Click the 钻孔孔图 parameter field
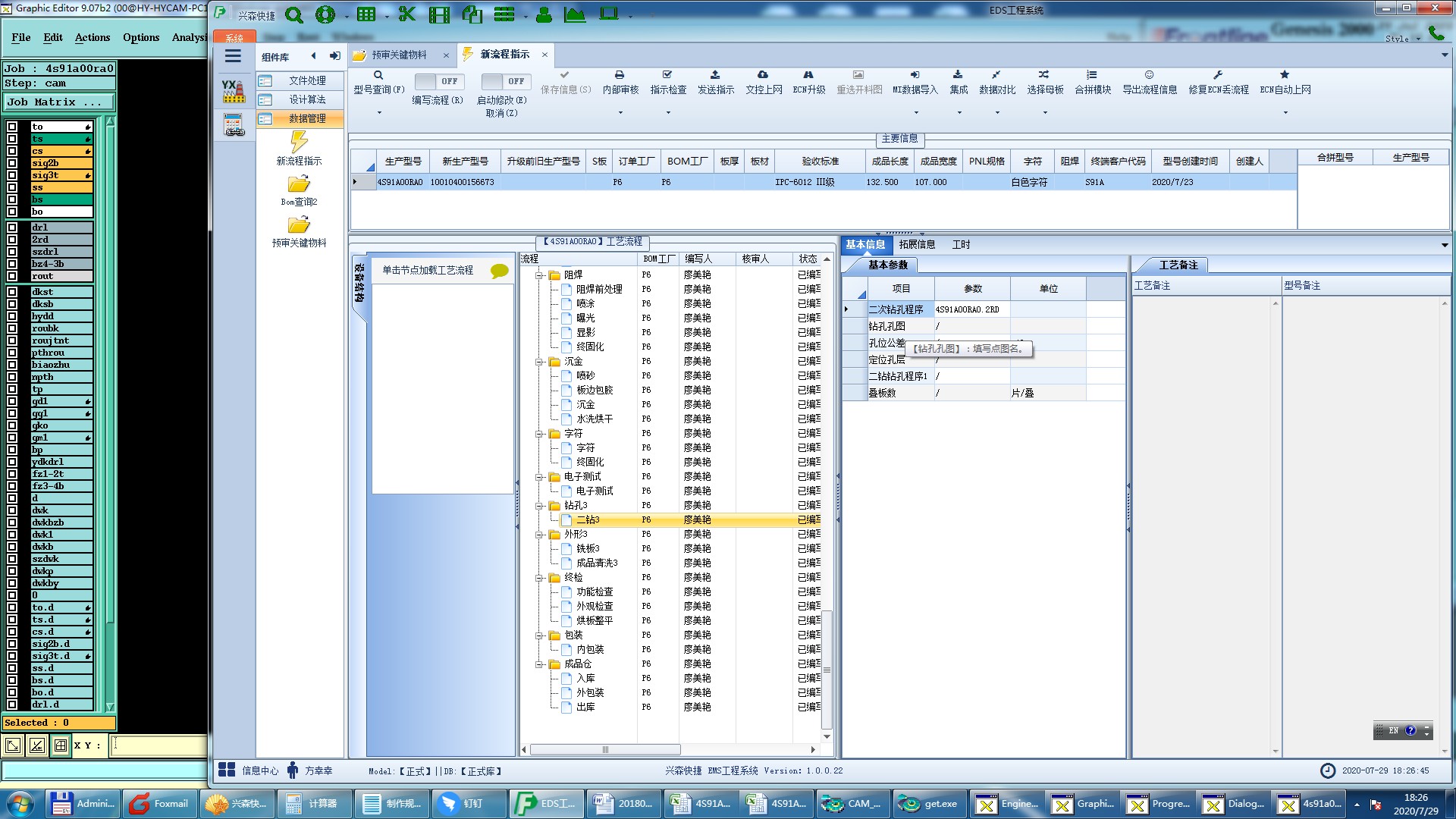 [x=971, y=326]
